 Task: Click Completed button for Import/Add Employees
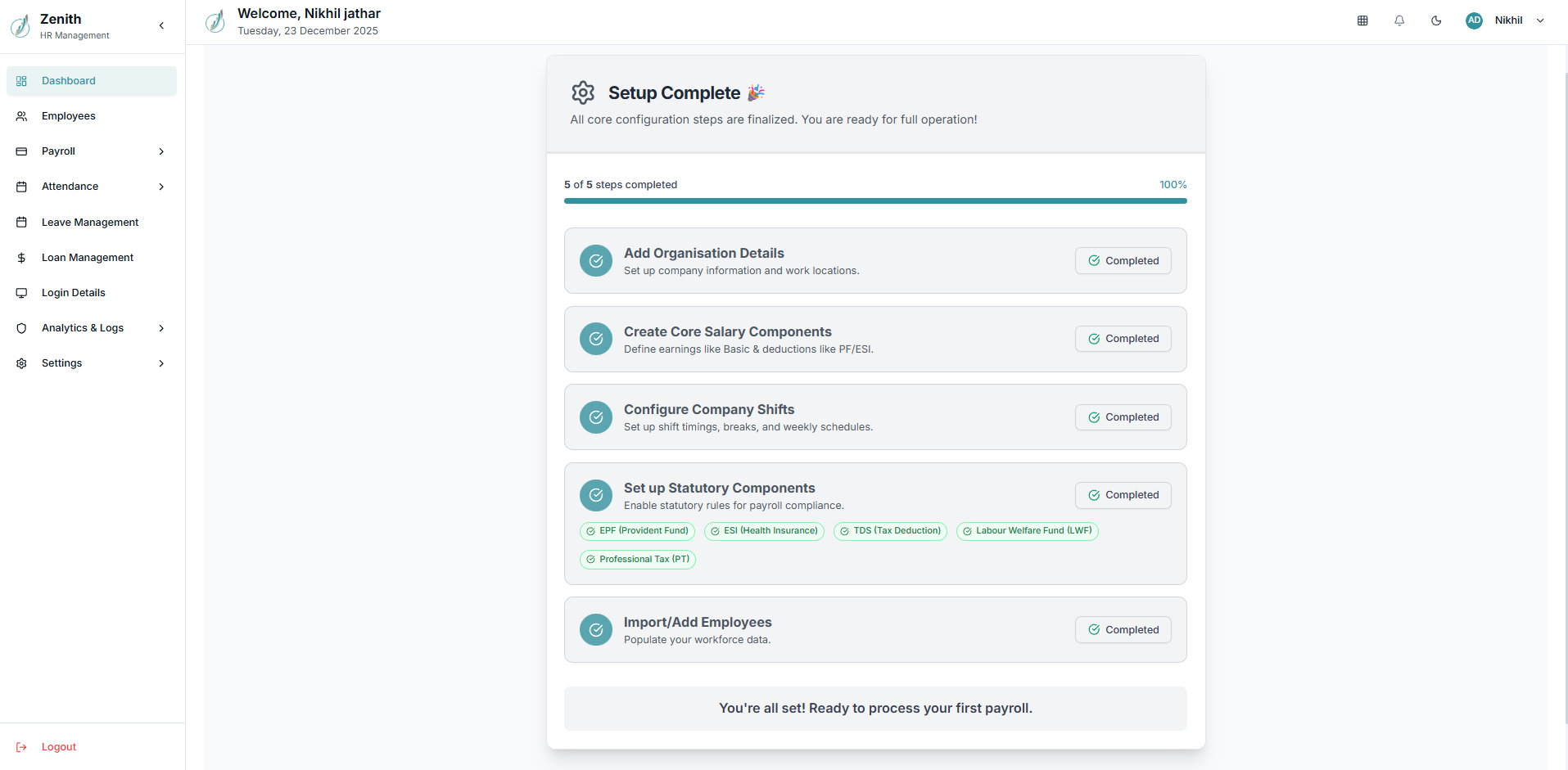point(1123,630)
